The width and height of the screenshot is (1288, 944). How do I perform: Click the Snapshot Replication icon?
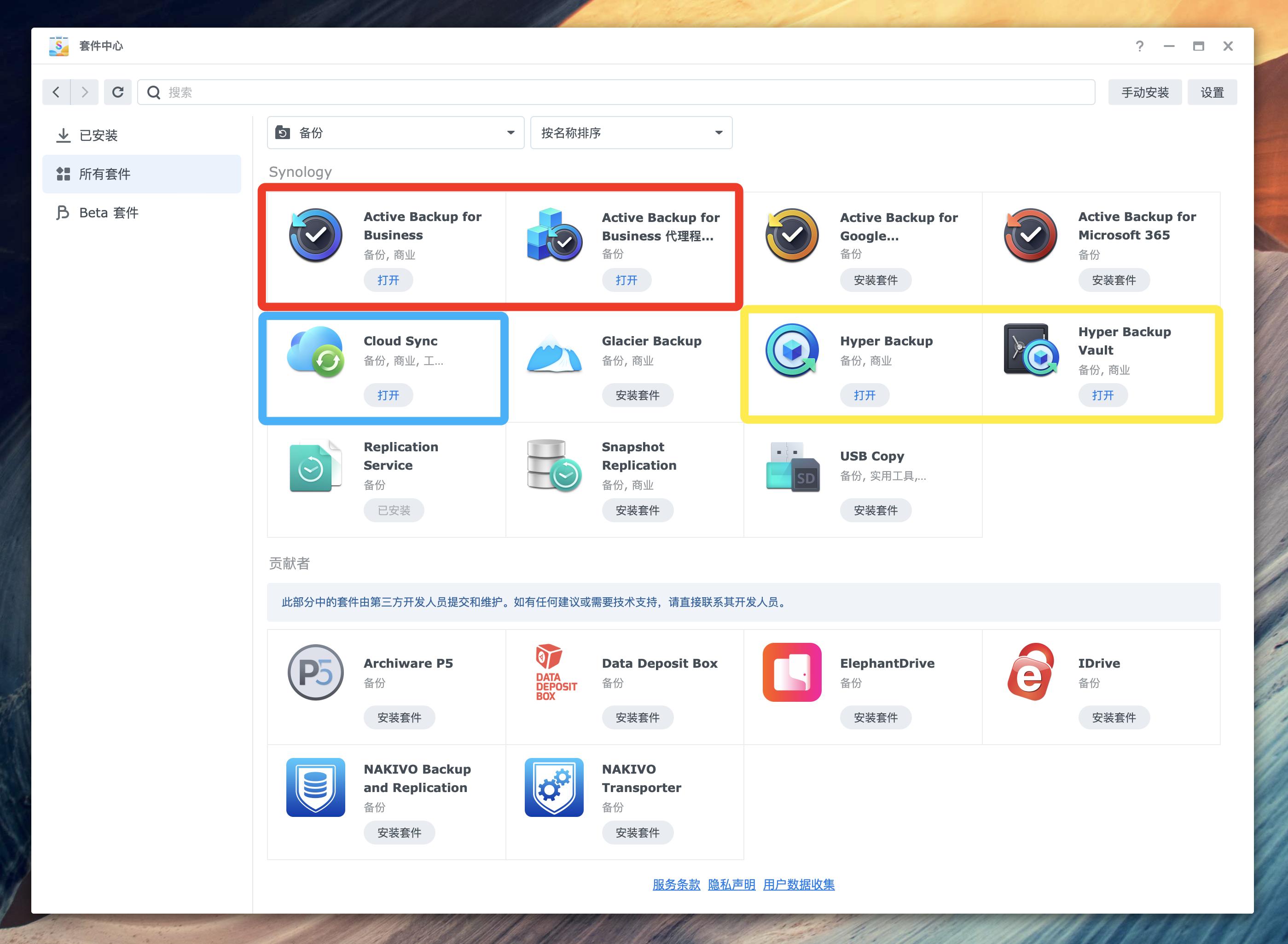553,465
